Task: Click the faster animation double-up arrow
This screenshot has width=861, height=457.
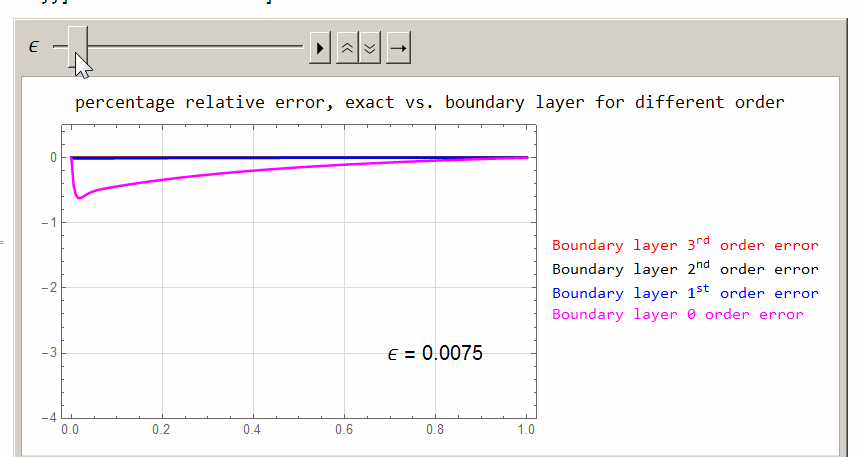Action: [x=347, y=47]
